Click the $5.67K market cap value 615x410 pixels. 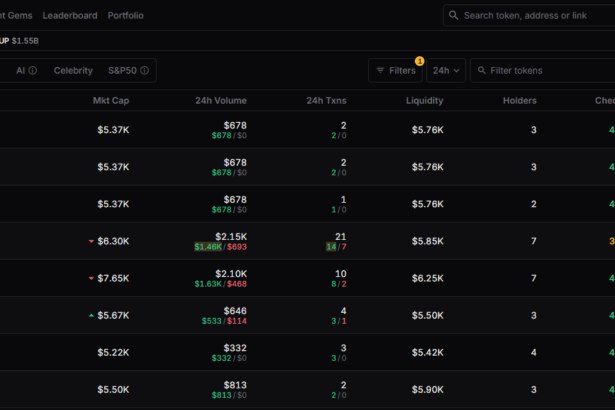(x=113, y=315)
